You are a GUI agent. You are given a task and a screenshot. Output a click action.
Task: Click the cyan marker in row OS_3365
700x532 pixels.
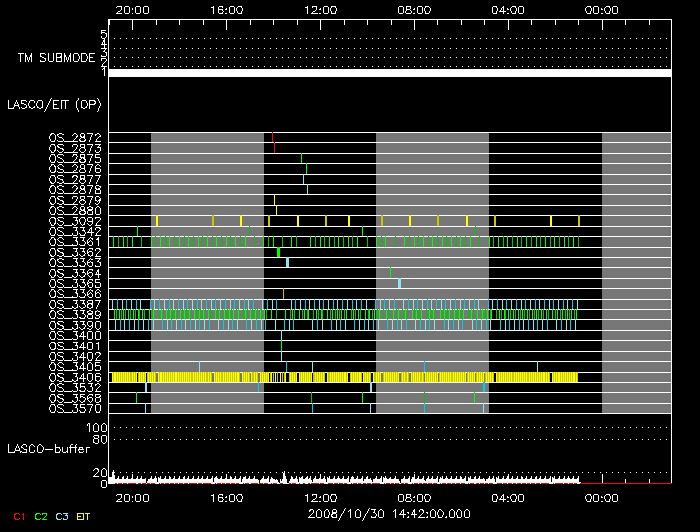[x=399, y=284]
